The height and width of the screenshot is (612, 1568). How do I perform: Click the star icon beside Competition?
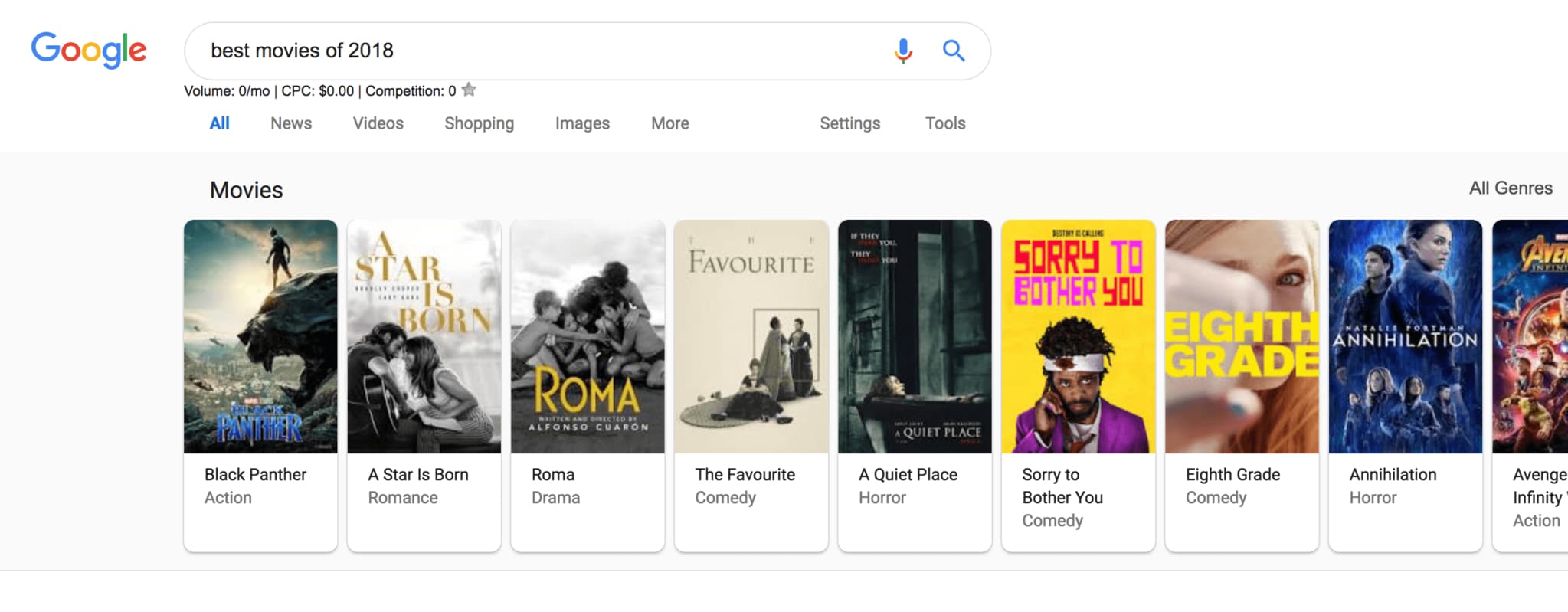tap(469, 90)
